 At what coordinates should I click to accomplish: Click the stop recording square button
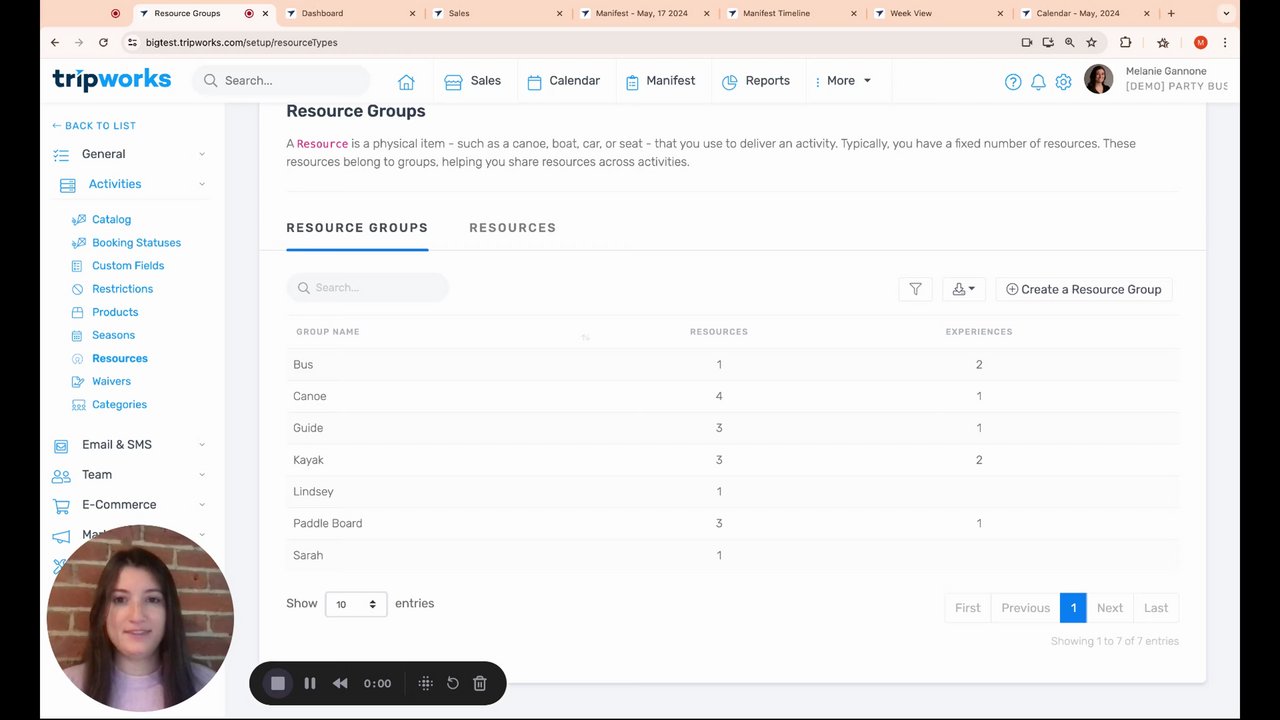[278, 683]
